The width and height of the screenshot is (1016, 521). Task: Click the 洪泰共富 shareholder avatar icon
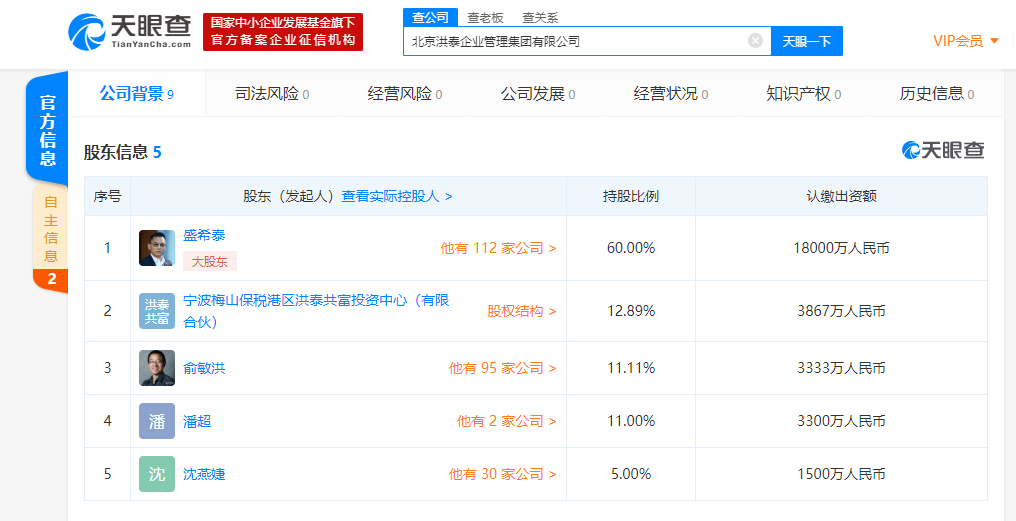157,311
